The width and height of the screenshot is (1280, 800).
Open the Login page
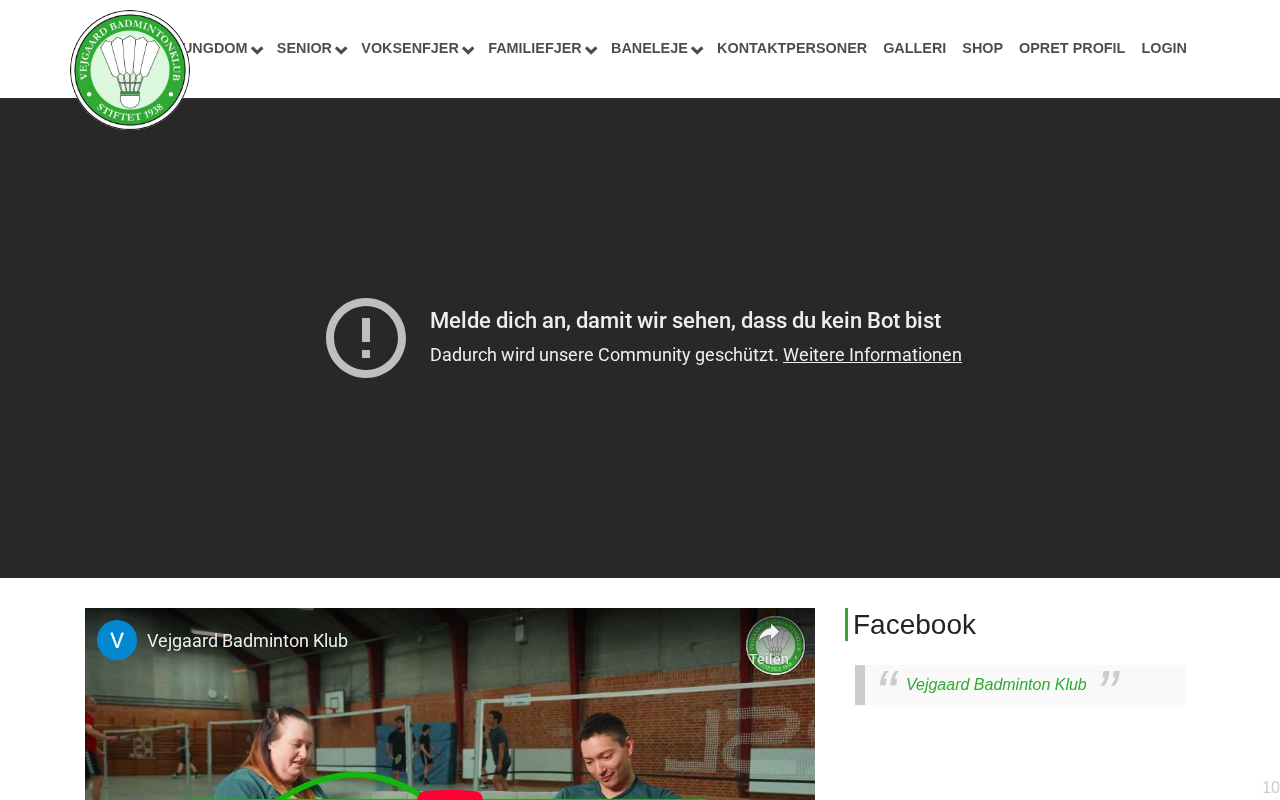click(1164, 48)
